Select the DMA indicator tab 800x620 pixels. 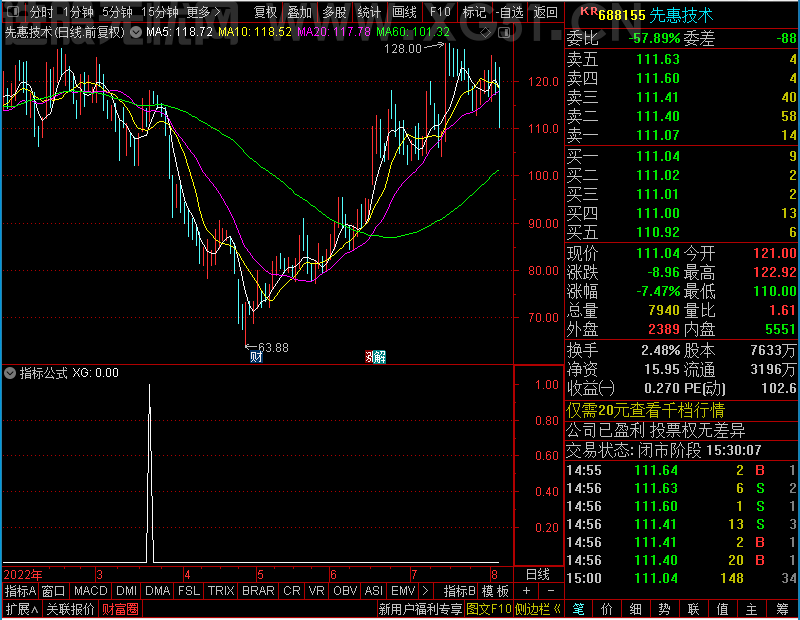(x=157, y=591)
